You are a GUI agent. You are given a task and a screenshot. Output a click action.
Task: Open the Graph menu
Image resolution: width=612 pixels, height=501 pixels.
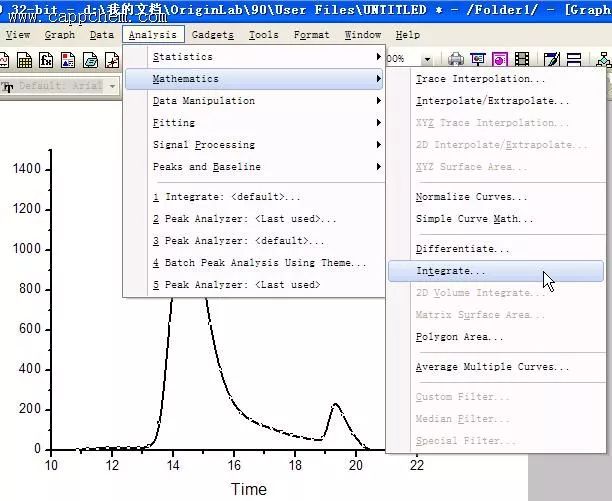point(59,35)
